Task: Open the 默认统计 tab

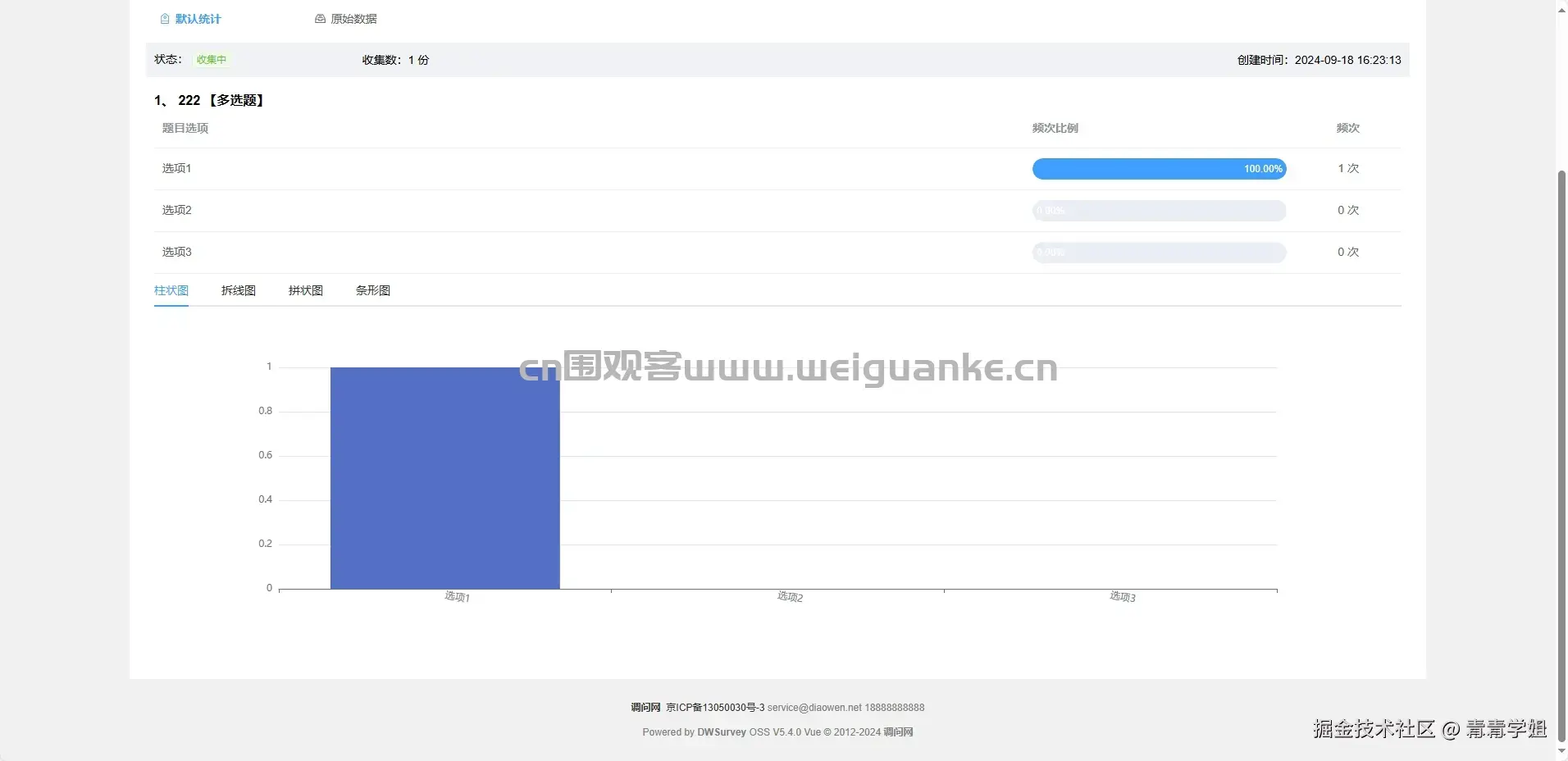Action: click(x=190, y=19)
